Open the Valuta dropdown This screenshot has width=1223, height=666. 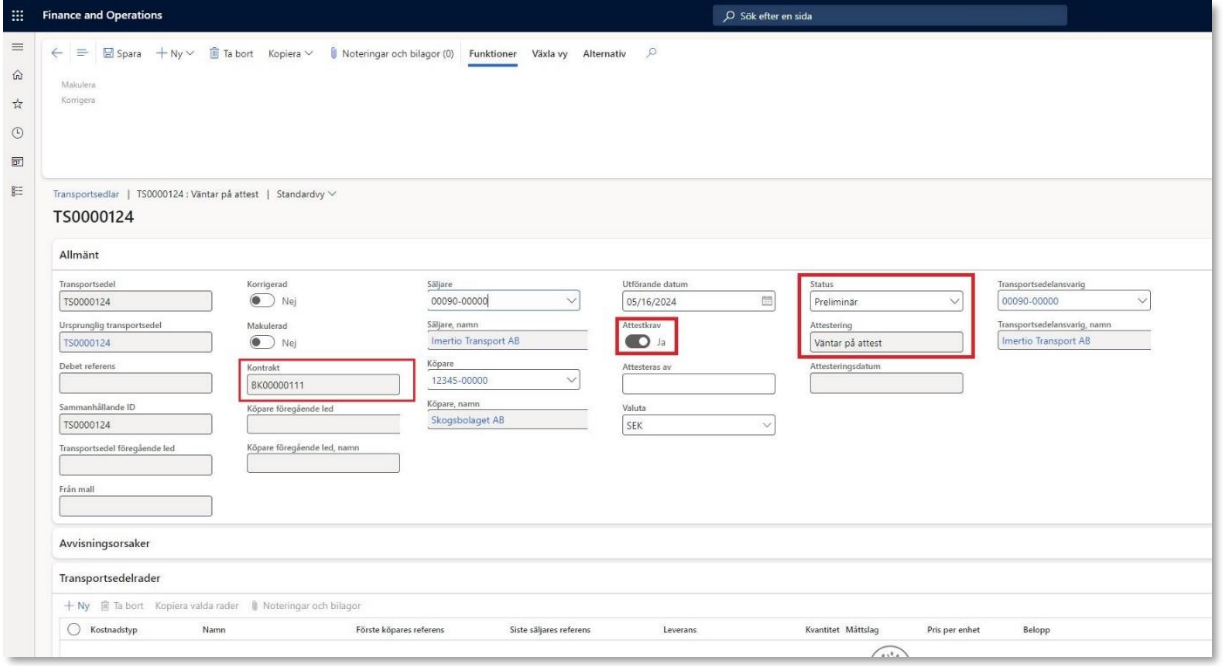point(767,426)
